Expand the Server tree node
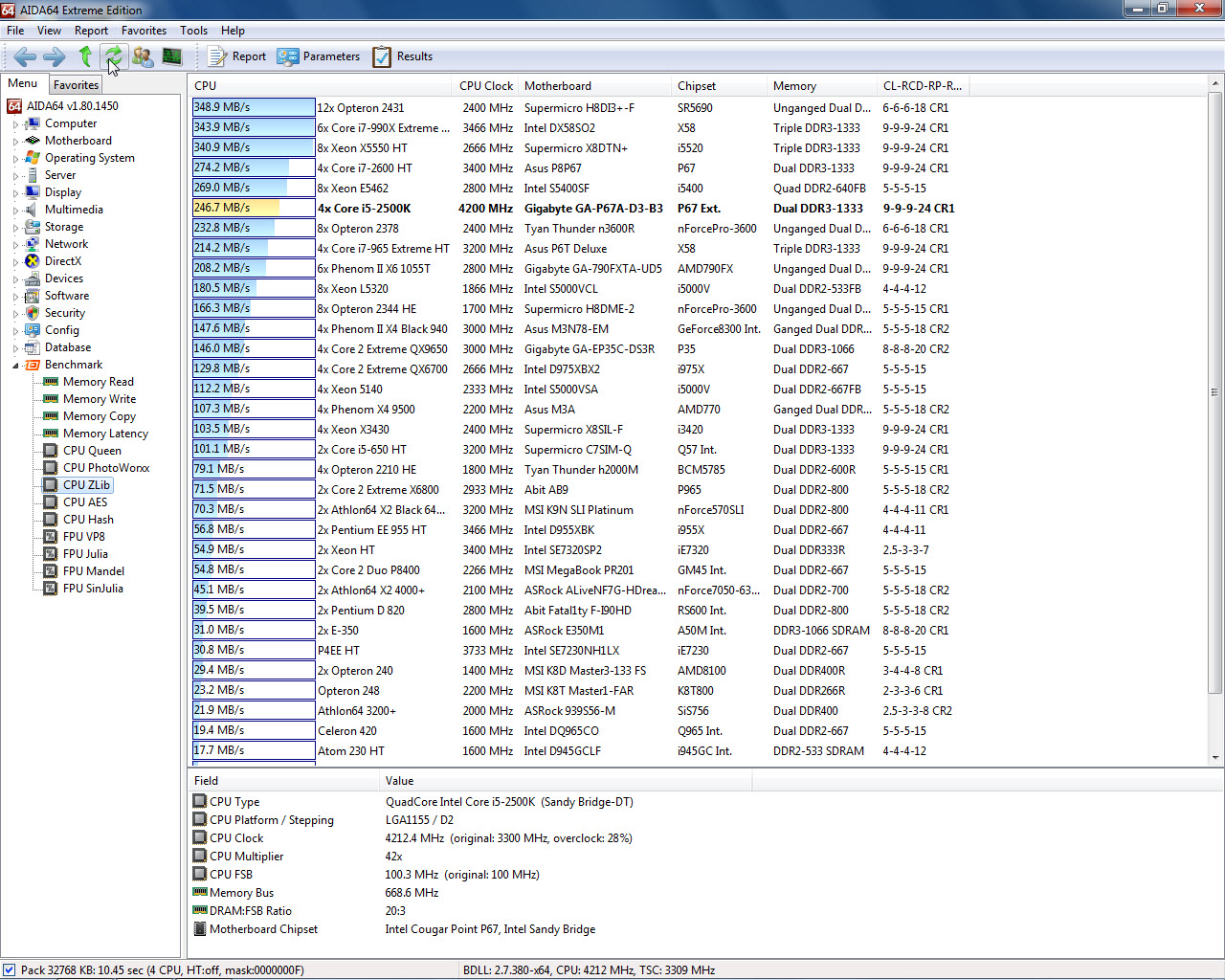The height and width of the screenshot is (980, 1225). (x=15, y=176)
